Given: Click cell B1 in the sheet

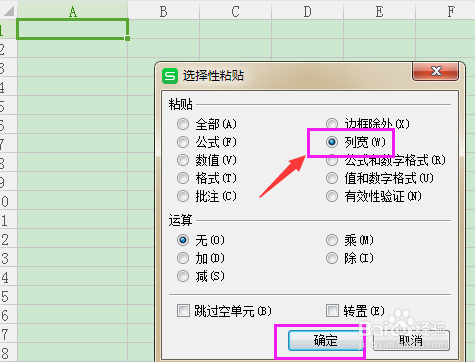Looking at the screenshot, I should 164,29.
